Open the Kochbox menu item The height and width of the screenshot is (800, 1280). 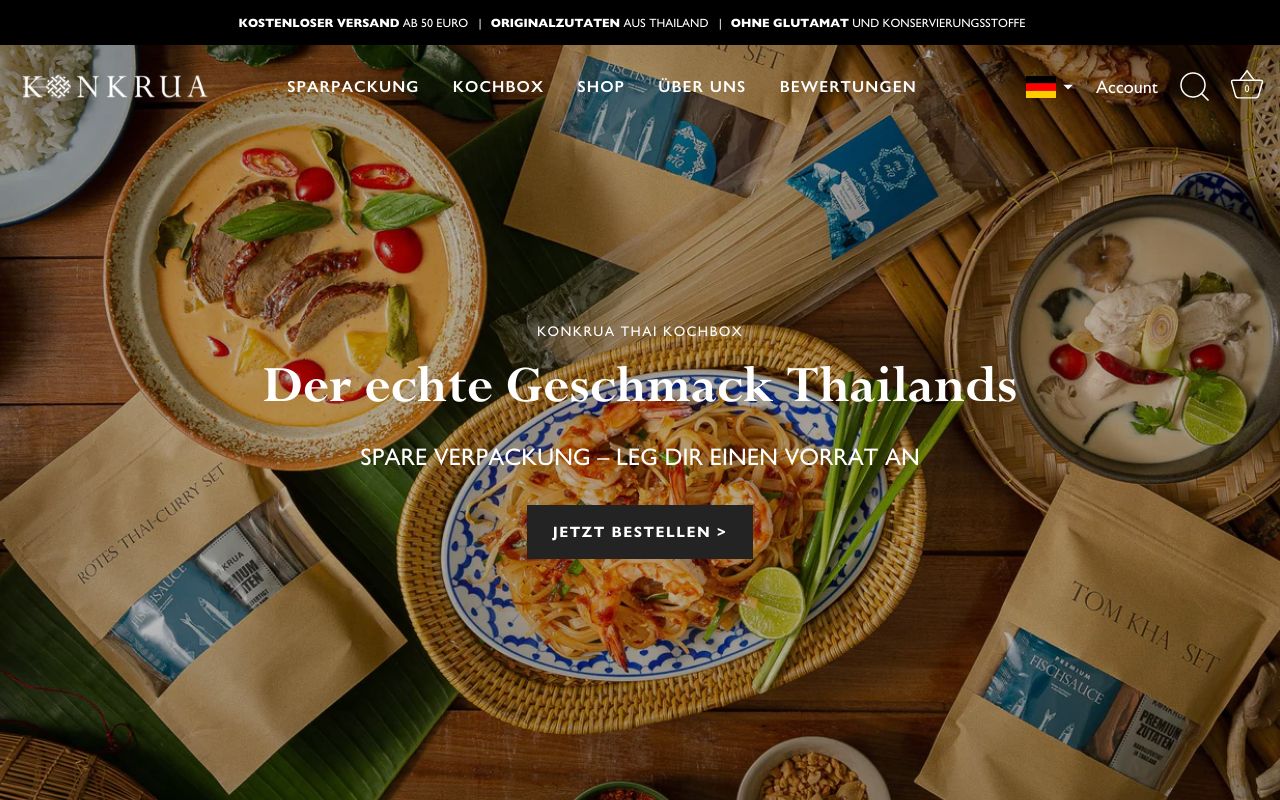click(498, 87)
